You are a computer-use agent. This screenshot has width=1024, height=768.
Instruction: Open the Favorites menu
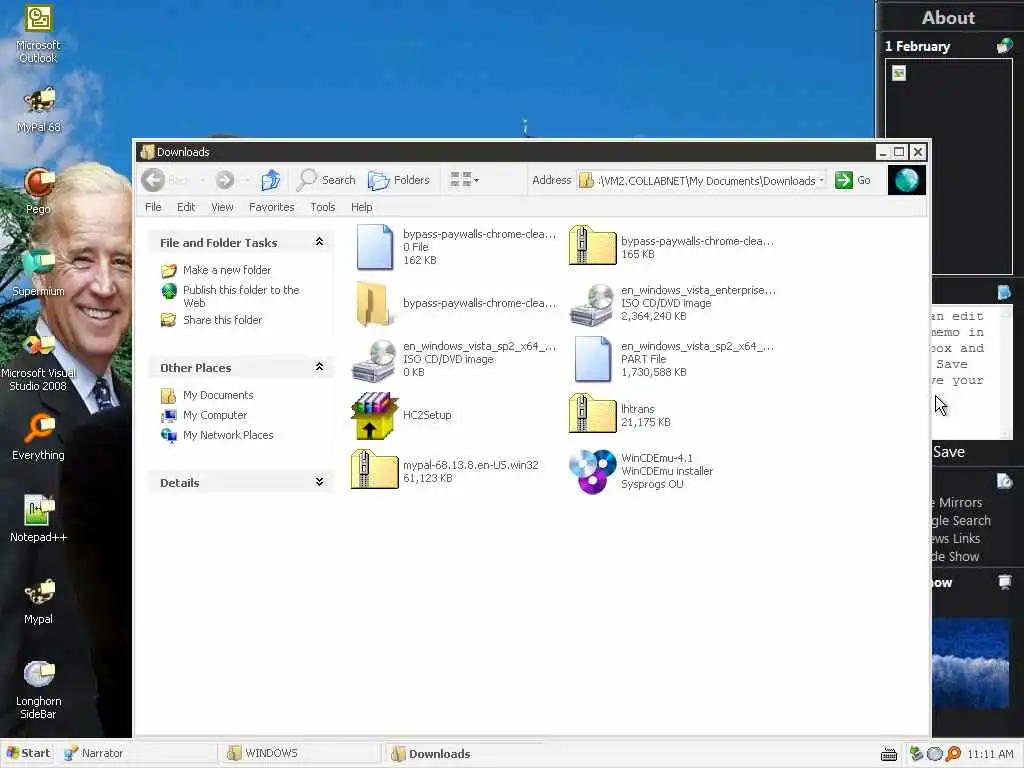coord(271,207)
